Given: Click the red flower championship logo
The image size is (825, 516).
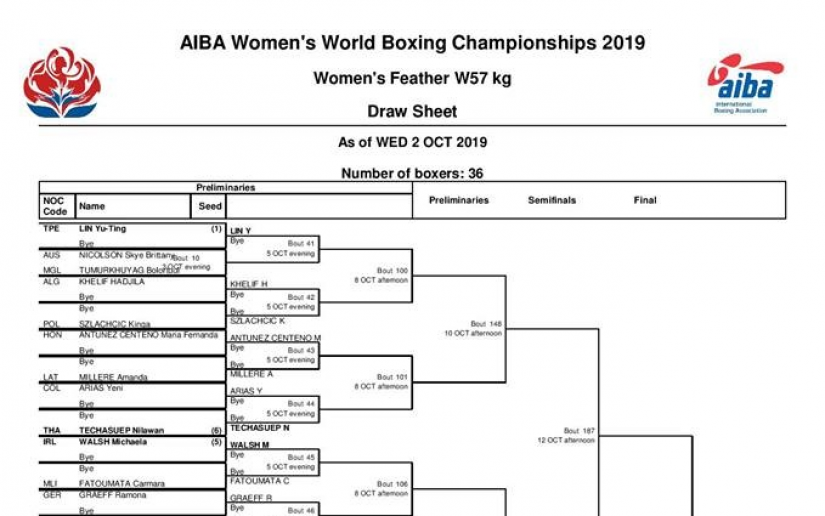Looking at the screenshot, I should (x=62, y=83).
